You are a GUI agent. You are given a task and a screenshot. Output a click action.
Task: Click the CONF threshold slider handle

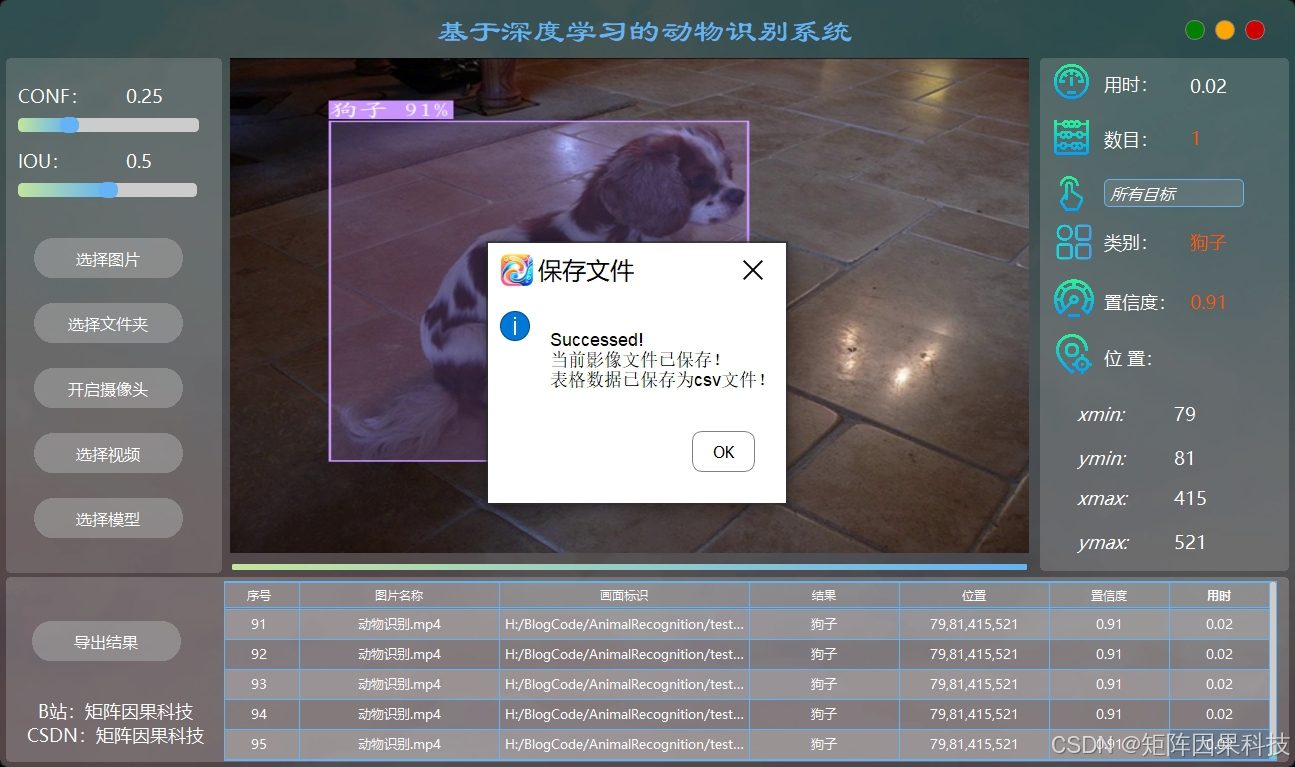coord(69,125)
